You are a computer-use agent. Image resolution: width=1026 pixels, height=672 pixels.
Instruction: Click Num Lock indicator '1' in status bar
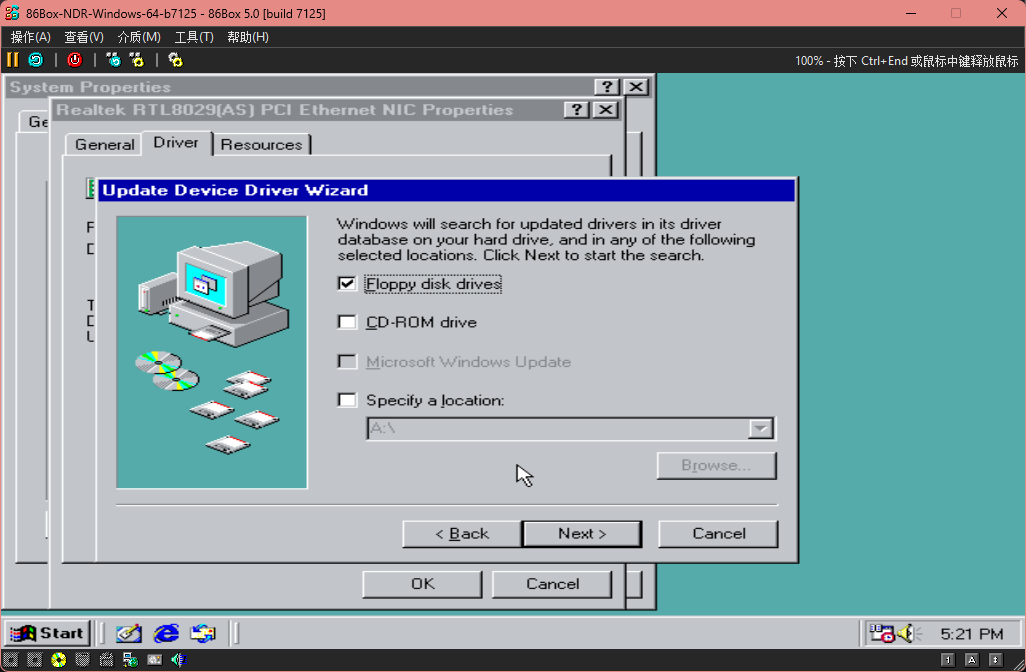coord(947,660)
